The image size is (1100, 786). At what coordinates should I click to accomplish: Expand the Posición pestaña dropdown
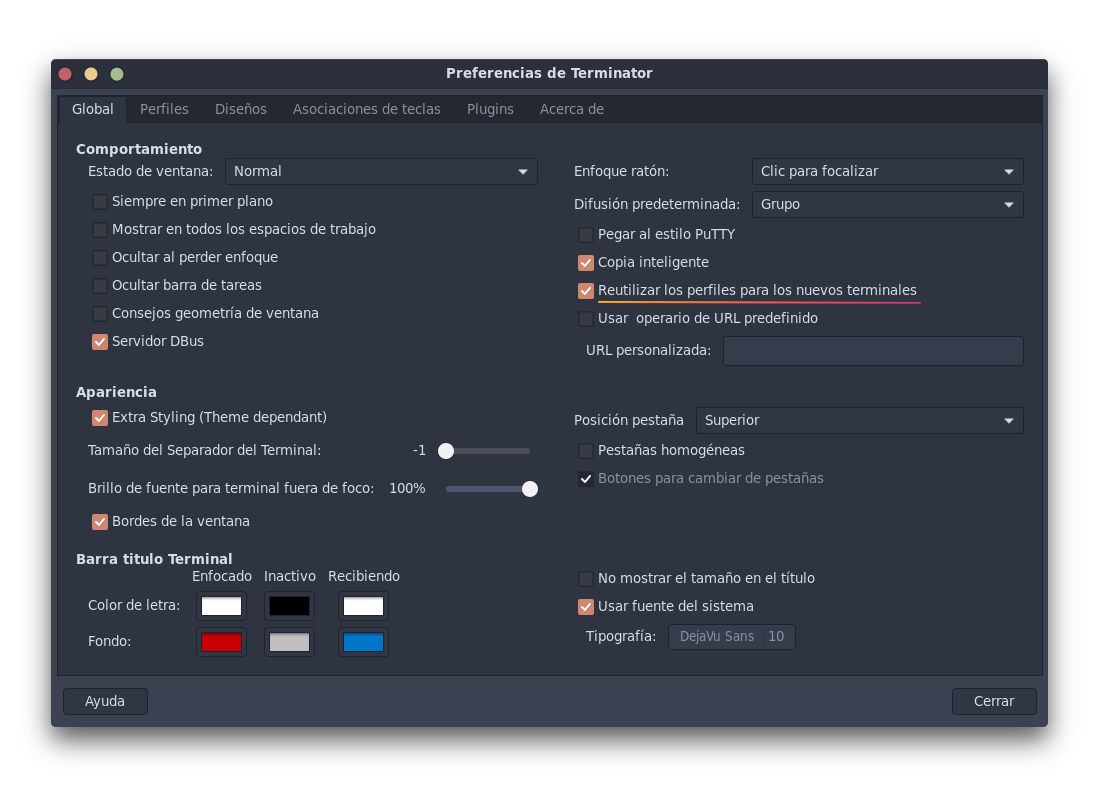(x=859, y=421)
